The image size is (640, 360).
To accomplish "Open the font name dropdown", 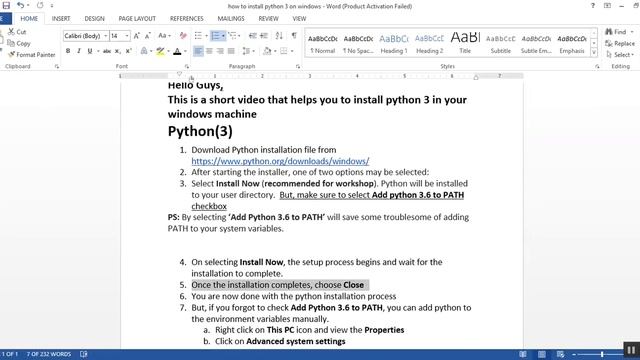I will tap(106, 36).
